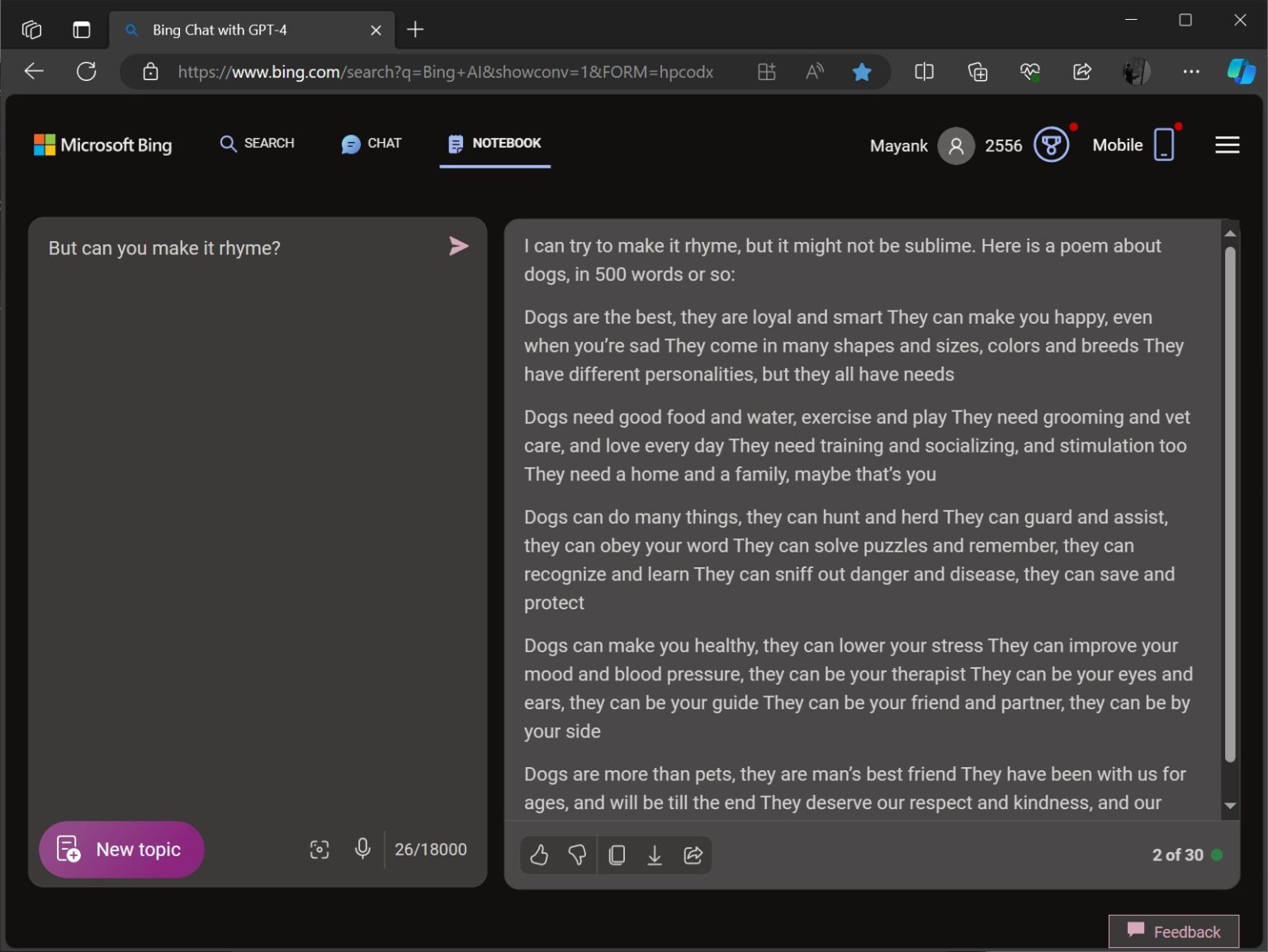1268x952 pixels.
Task: Open Collections from the browser toolbar
Action: click(977, 72)
